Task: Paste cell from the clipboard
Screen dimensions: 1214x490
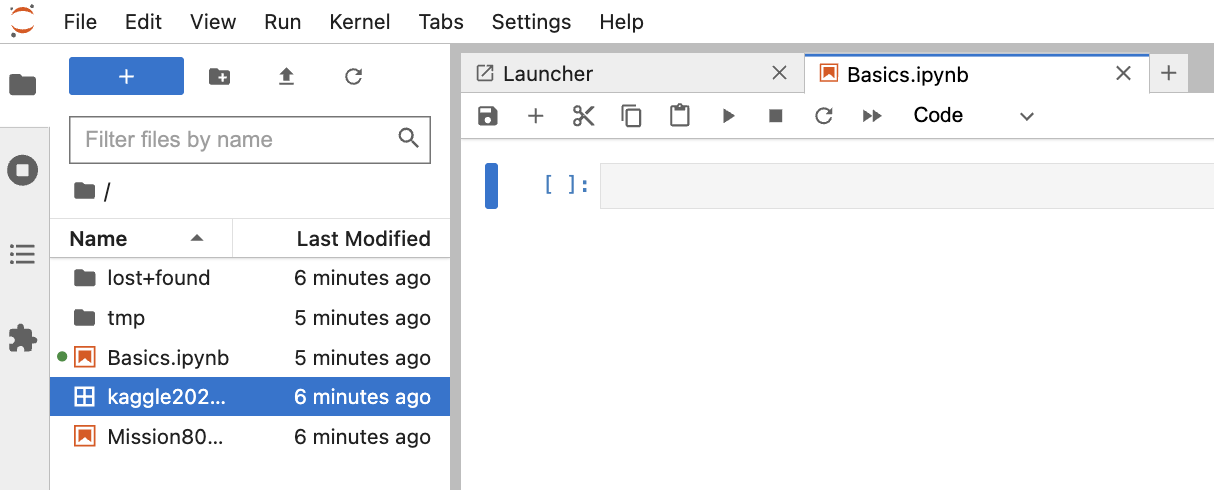Action: 680,116
